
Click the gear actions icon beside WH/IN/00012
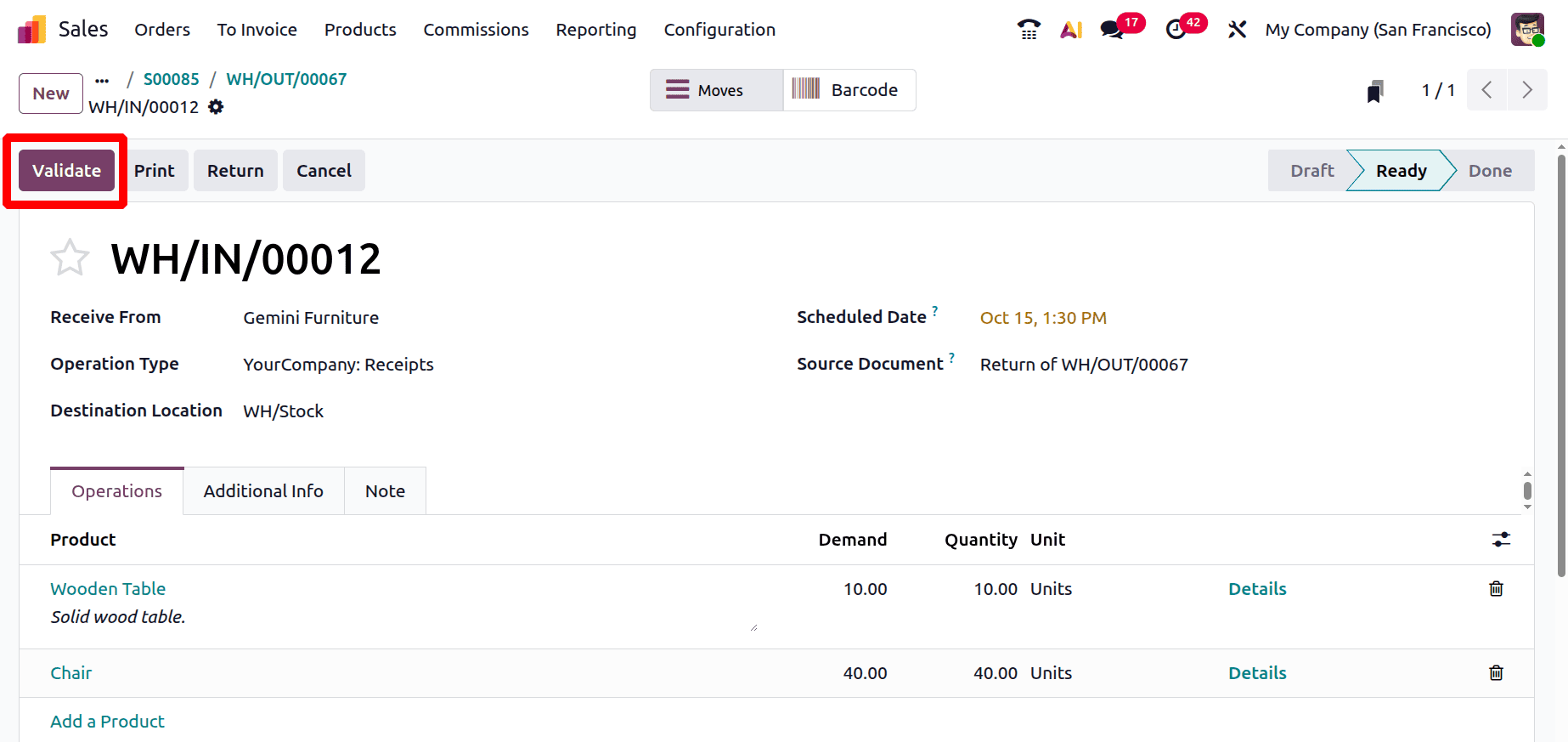coord(216,107)
